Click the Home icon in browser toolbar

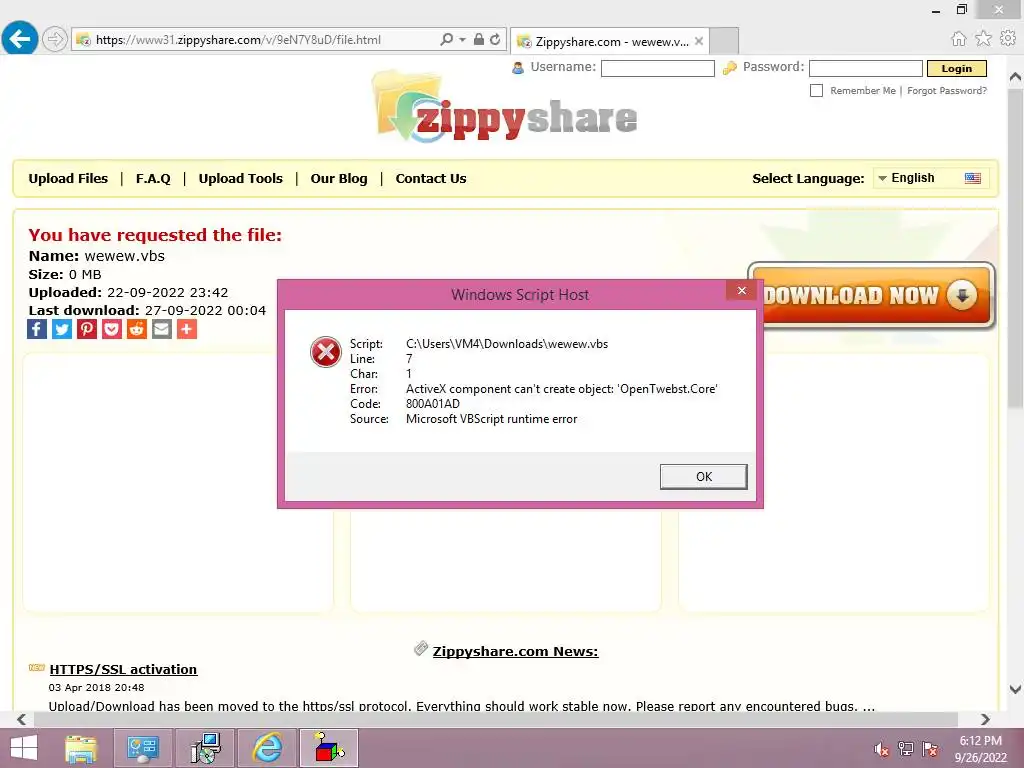click(x=958, y=39)
